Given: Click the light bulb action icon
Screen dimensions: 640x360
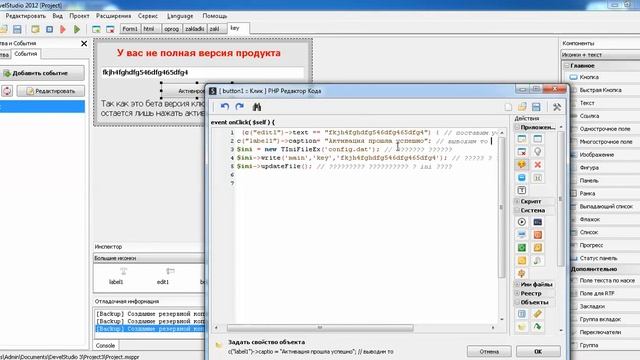Looking at the screenshot, I should pyautogui.click(x=538, y=151).
